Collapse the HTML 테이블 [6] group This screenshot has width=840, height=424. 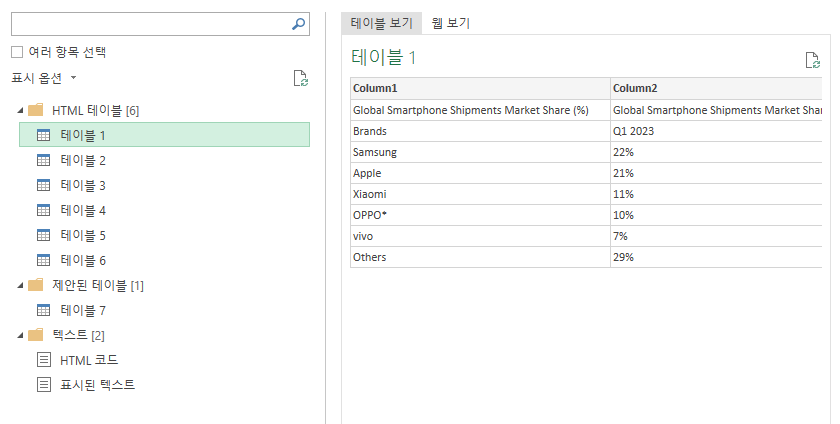click(x=20, y=110)
